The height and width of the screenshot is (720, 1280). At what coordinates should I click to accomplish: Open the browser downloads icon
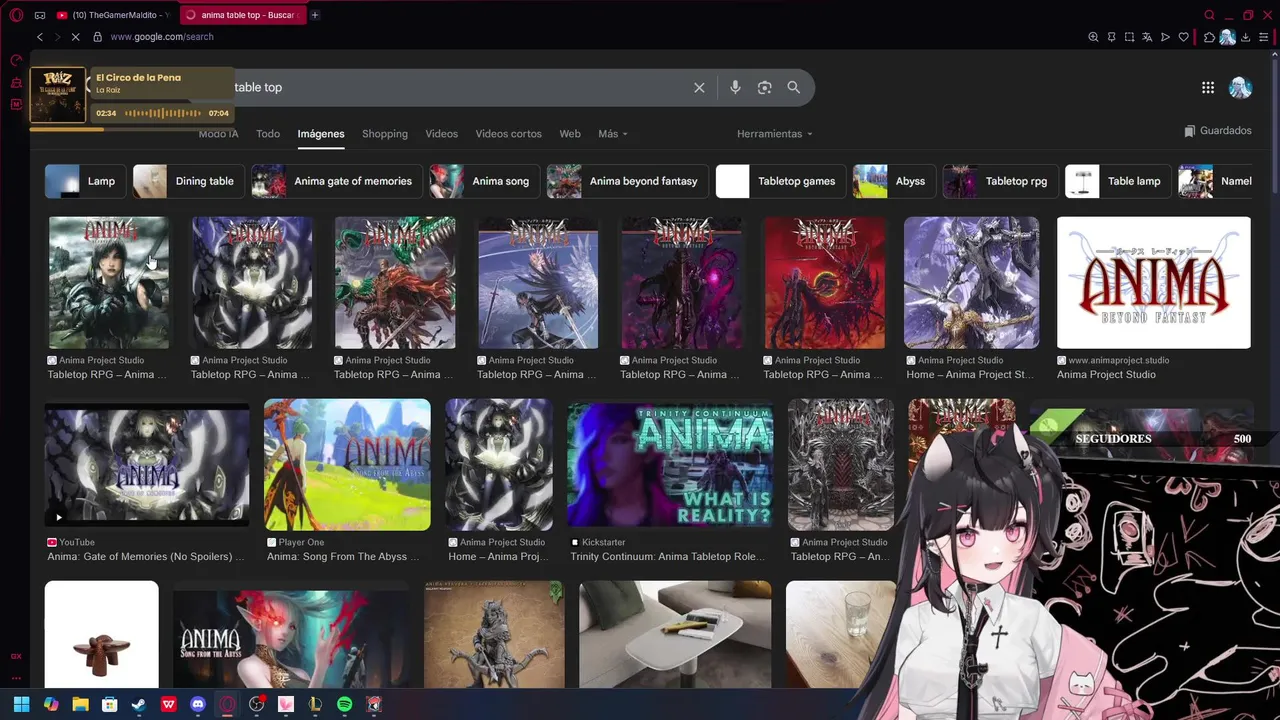tap(1246, 37)
